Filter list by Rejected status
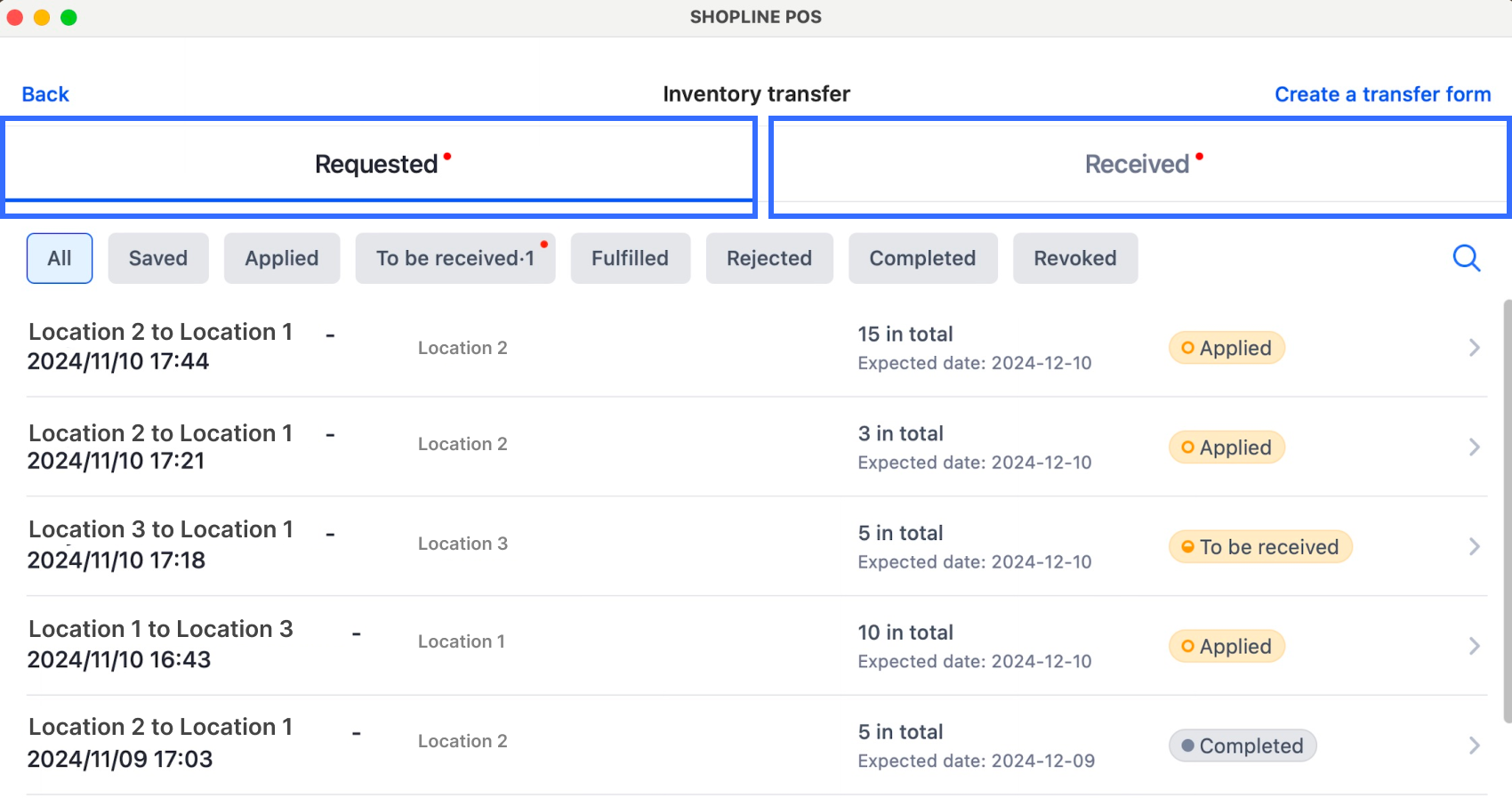The height and width of the screenshot is (798, 1512). (x=769, y=258)
